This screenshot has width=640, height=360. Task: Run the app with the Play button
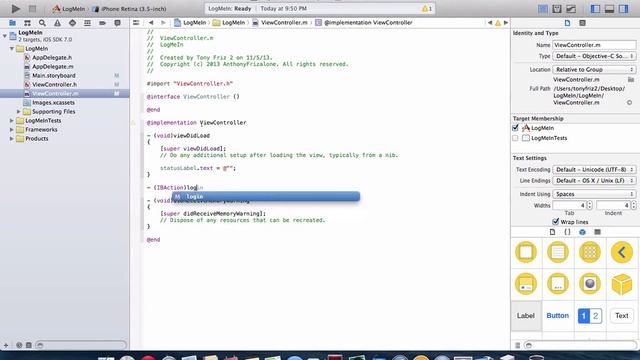(16, 8)
